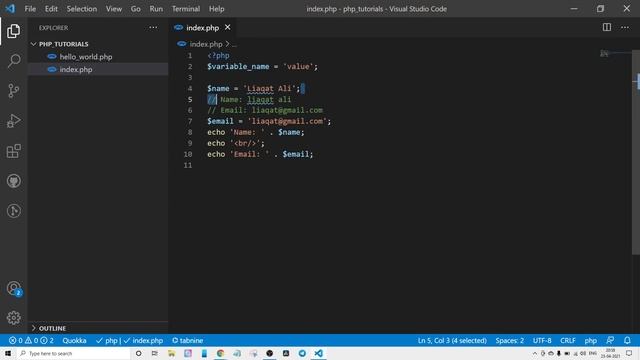
Task: Click the taskbar clock
Action: [610, 353]
